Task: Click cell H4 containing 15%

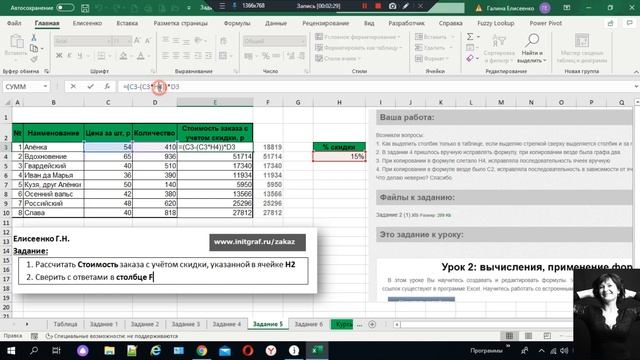Action: point(339,156)
